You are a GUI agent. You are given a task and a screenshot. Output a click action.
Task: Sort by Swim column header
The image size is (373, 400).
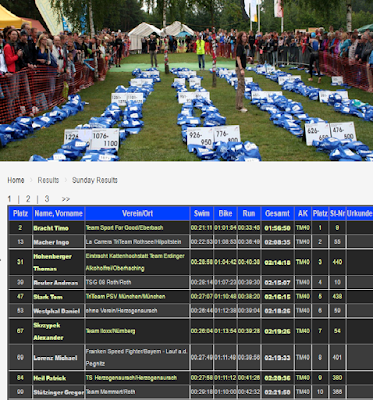tap(202, 213)
